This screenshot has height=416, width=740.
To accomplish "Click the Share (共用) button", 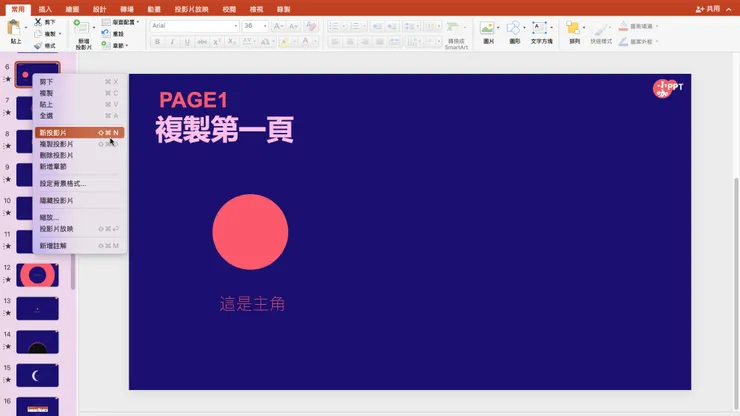I will coord(708,9).
